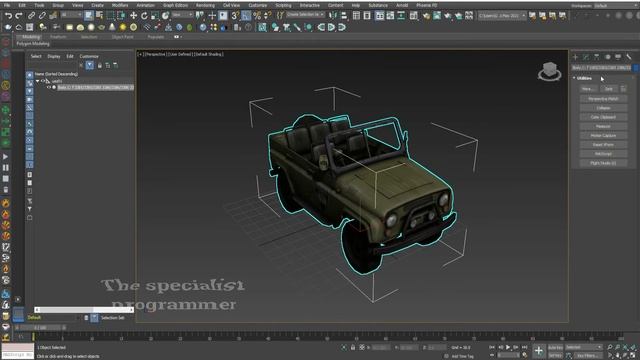Click the Measure utility button
Image resolution: width=640 pixels, height=360 pixels.
(603, 126)
